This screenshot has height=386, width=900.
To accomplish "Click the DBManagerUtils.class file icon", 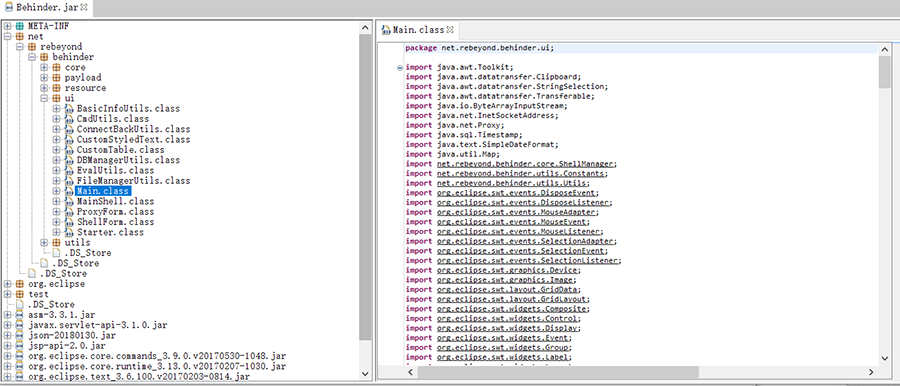I will click(x=69, y=160).
